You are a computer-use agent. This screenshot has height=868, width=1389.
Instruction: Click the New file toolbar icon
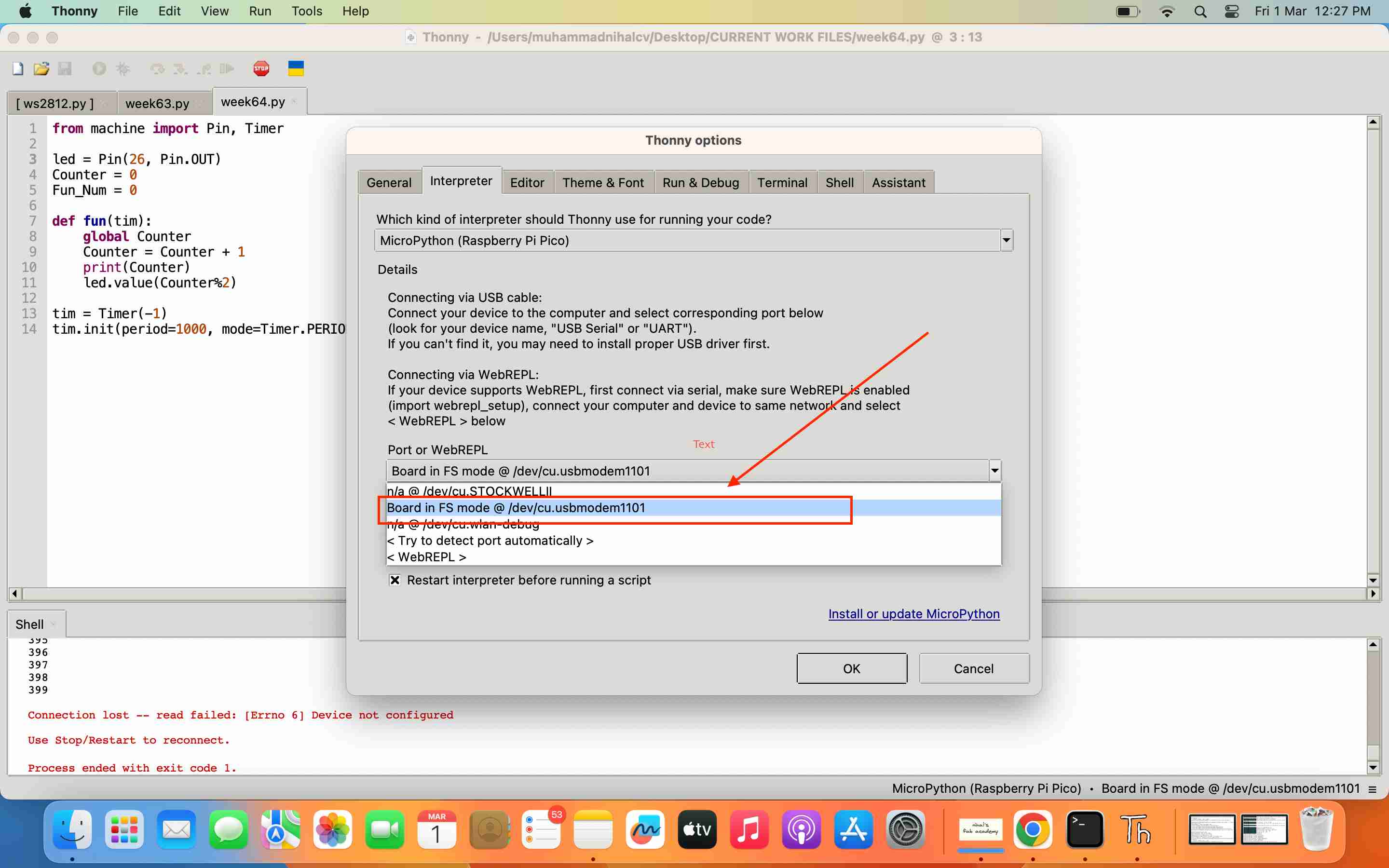pos(18,69)
